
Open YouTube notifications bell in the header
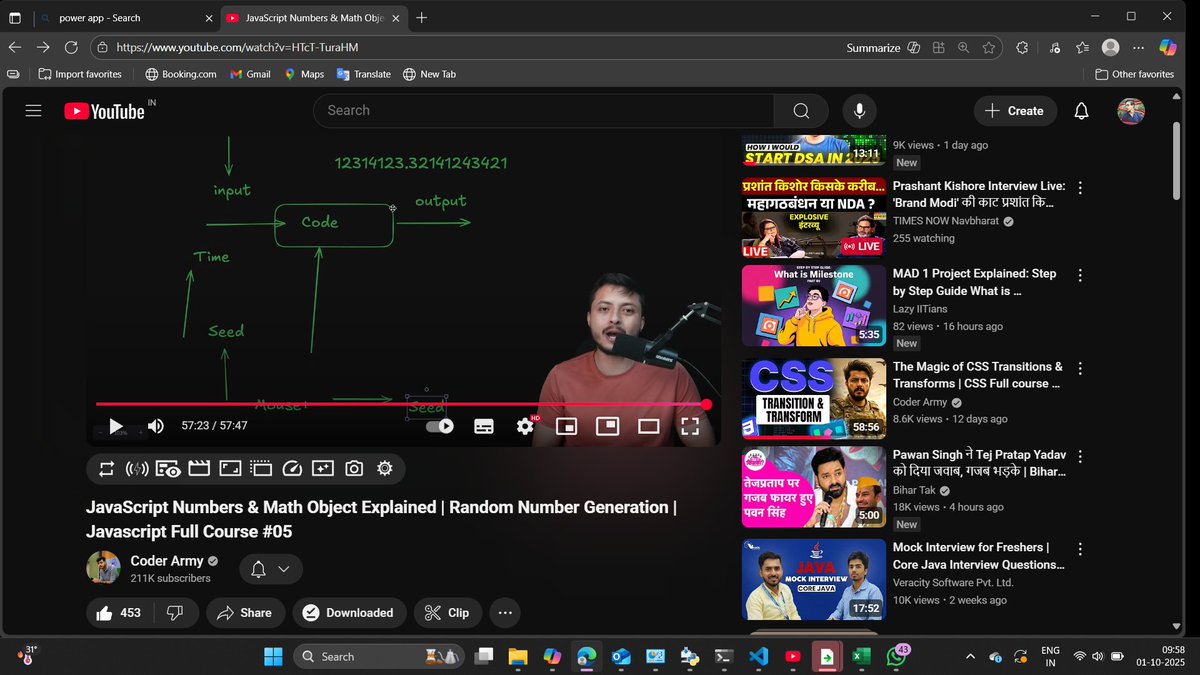point(1081,111)
